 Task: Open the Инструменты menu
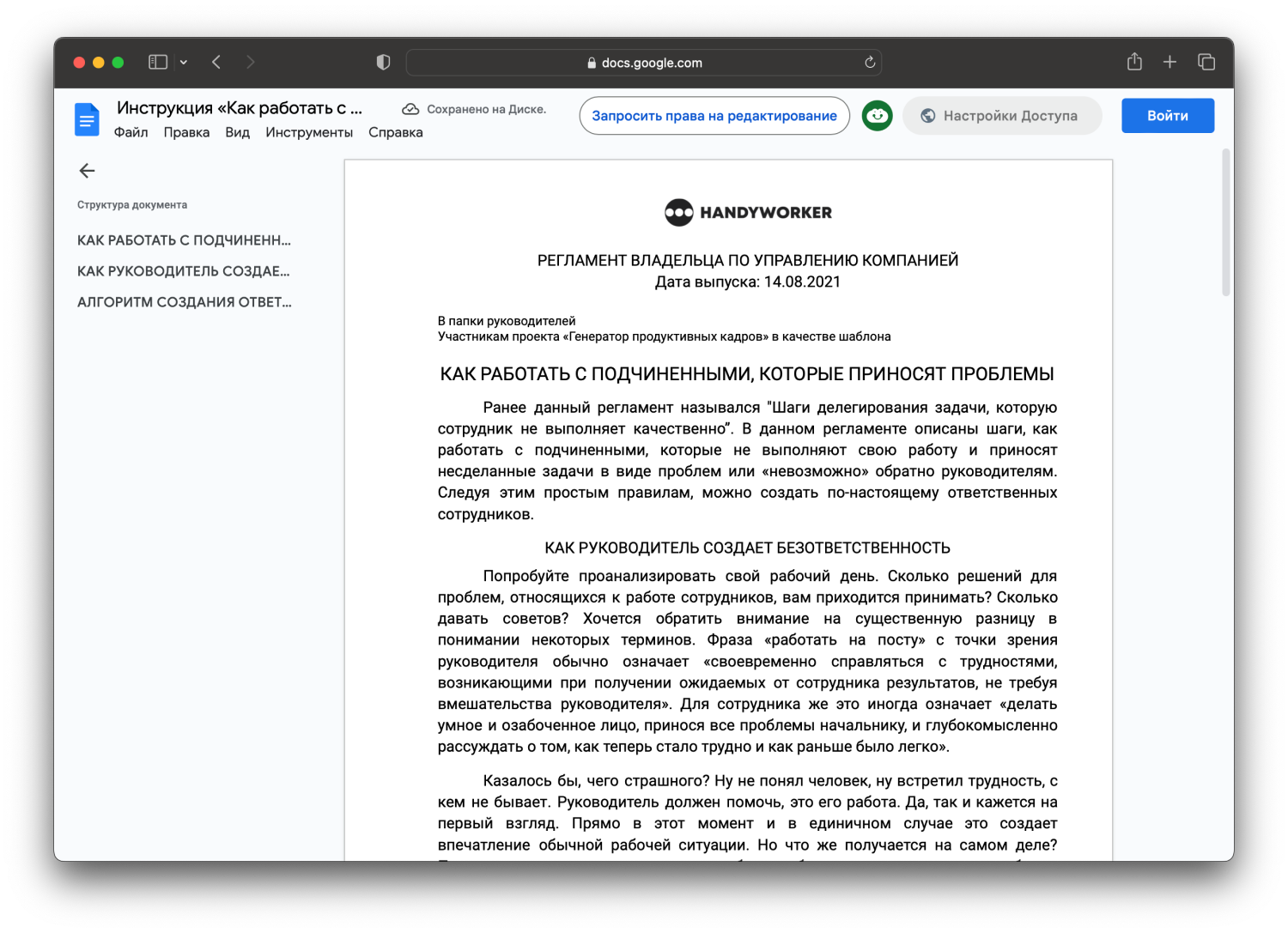(x=309, y=132)
